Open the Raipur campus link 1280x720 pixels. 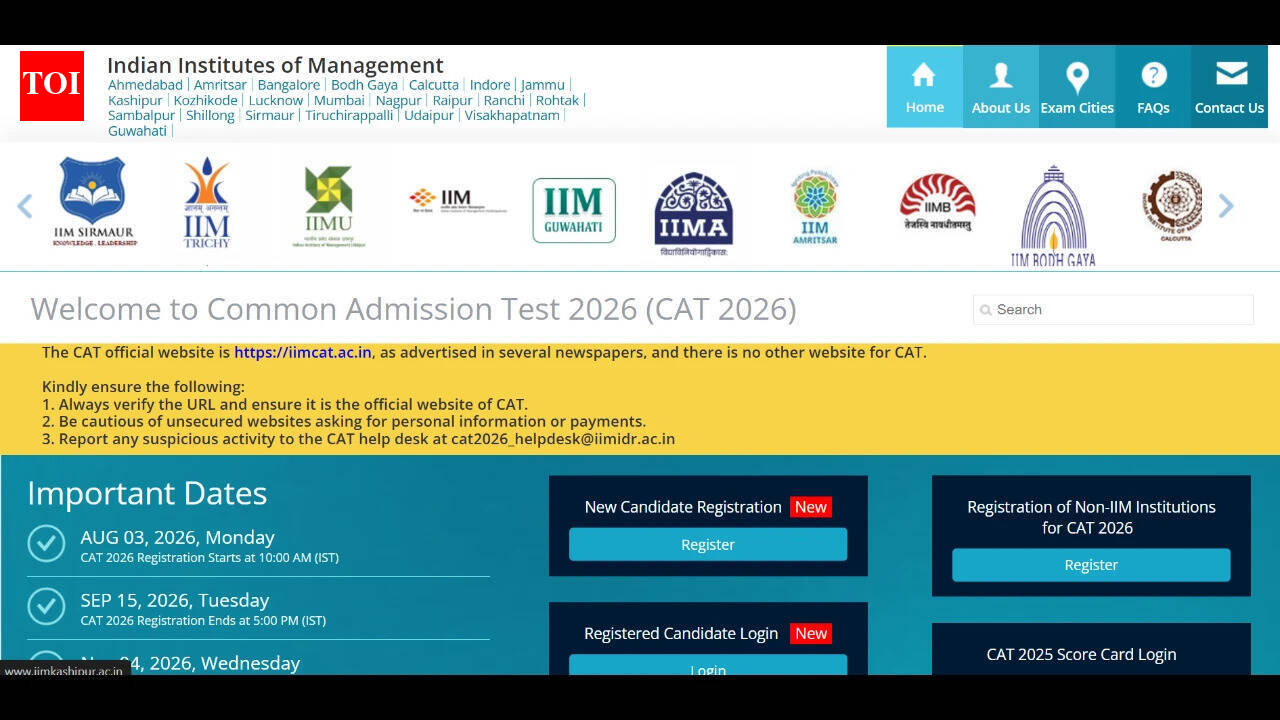pos(453,100)
